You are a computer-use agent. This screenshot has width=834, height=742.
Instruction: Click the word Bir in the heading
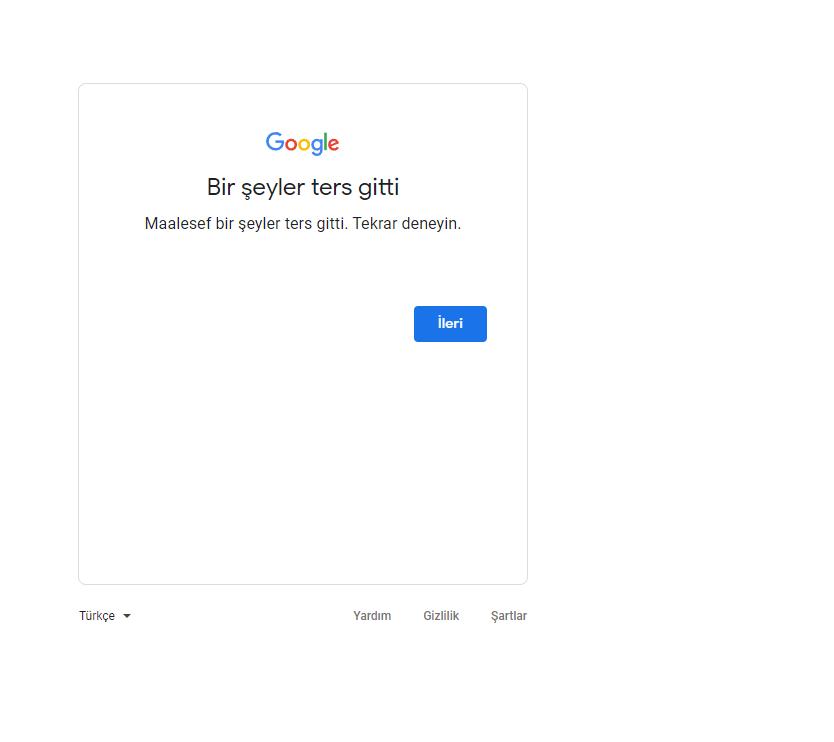click(x=221, y=187)
